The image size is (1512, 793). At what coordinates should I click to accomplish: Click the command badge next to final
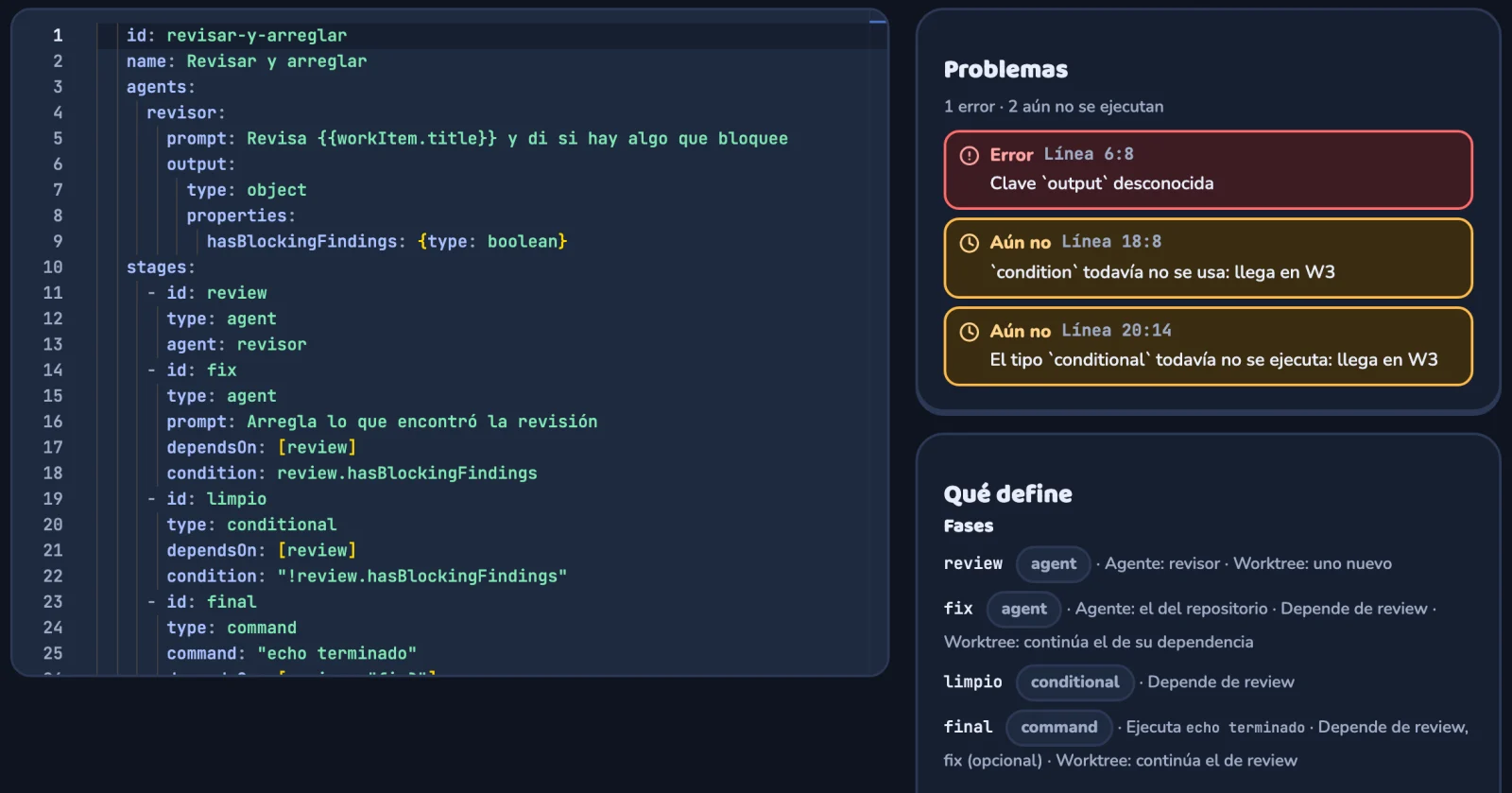(x=1058, y=728)
